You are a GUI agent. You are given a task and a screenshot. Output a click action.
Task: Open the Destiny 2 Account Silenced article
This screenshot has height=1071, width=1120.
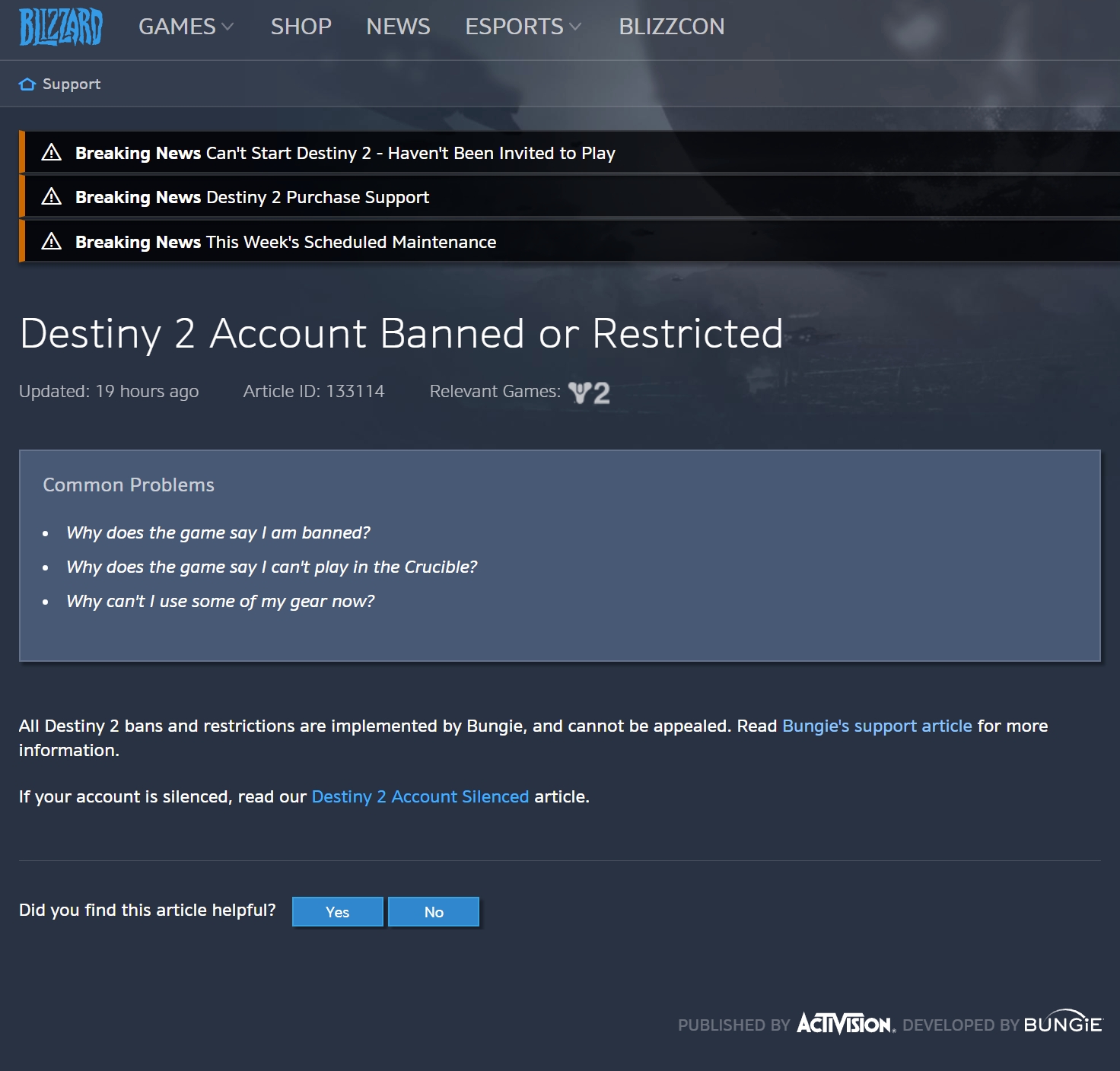point(420,796)
